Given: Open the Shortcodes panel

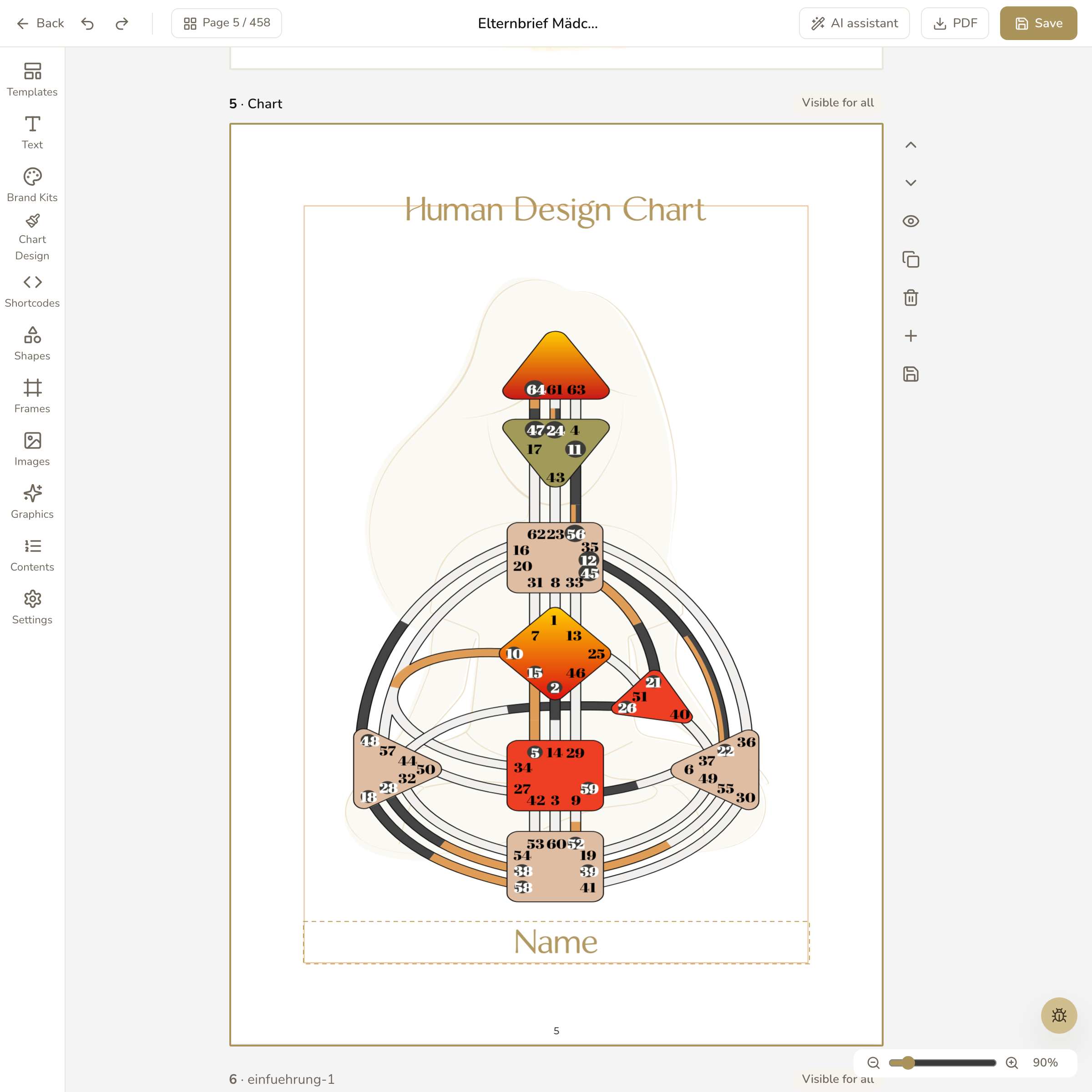Looking at the screenshot, I should click(32, 291).
